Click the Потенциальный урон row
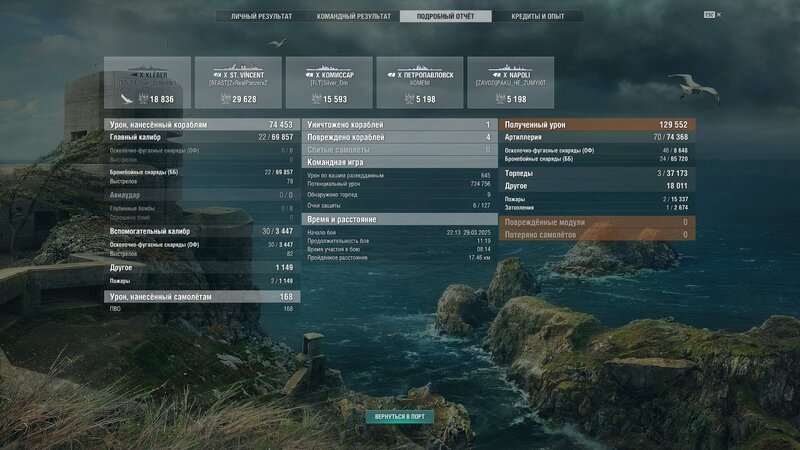800x450 pixels. pos(399,184)
